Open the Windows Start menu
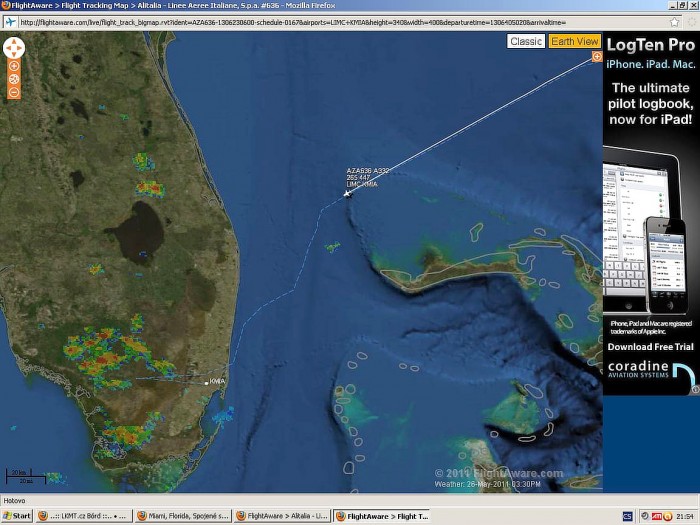 tap(17, 516)
